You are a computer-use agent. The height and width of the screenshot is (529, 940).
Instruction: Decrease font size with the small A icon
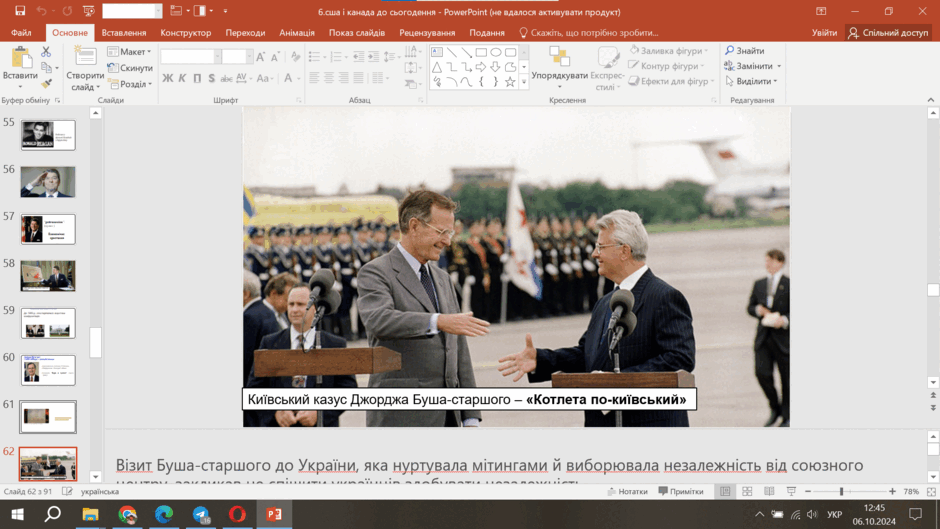click(x=275, y=57)
